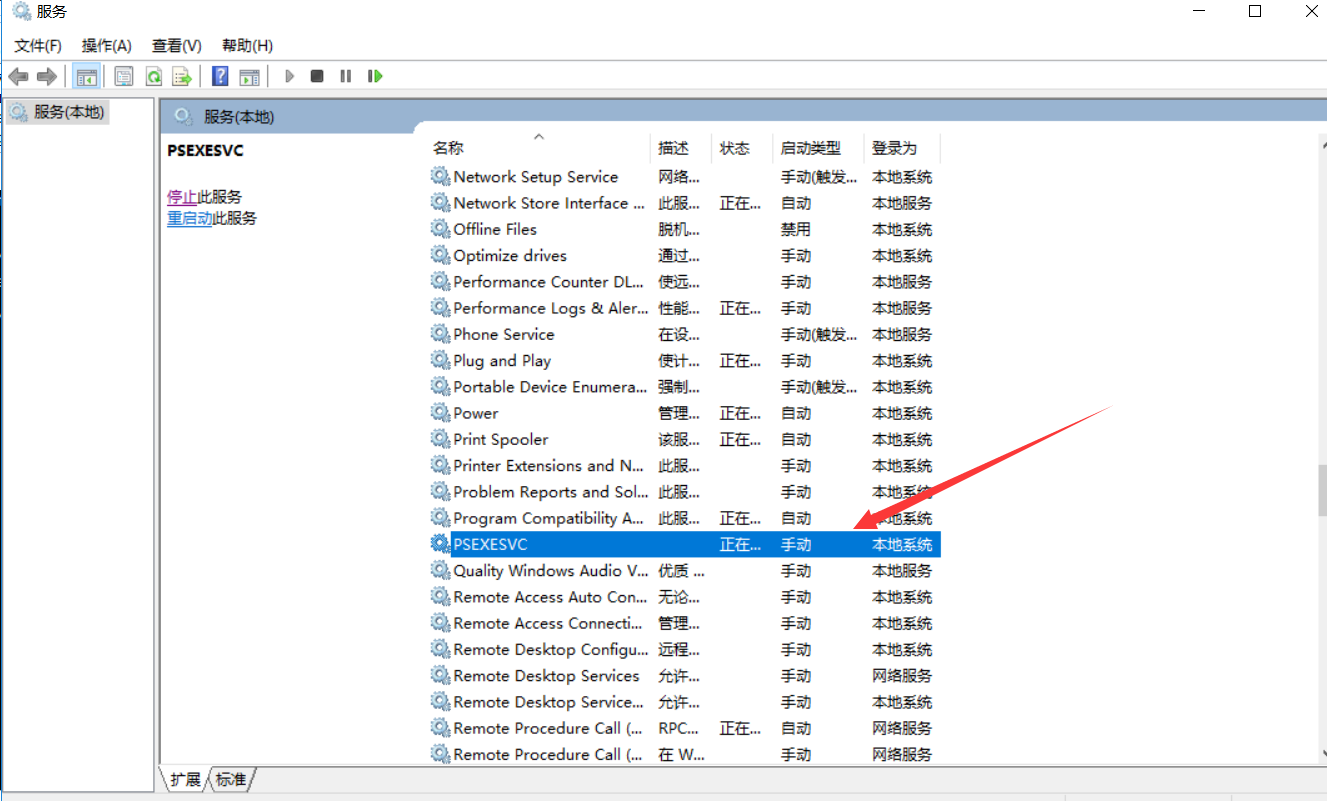
Task: Toggle the show/hide console tree icon
Action: (x=87, y=76)
